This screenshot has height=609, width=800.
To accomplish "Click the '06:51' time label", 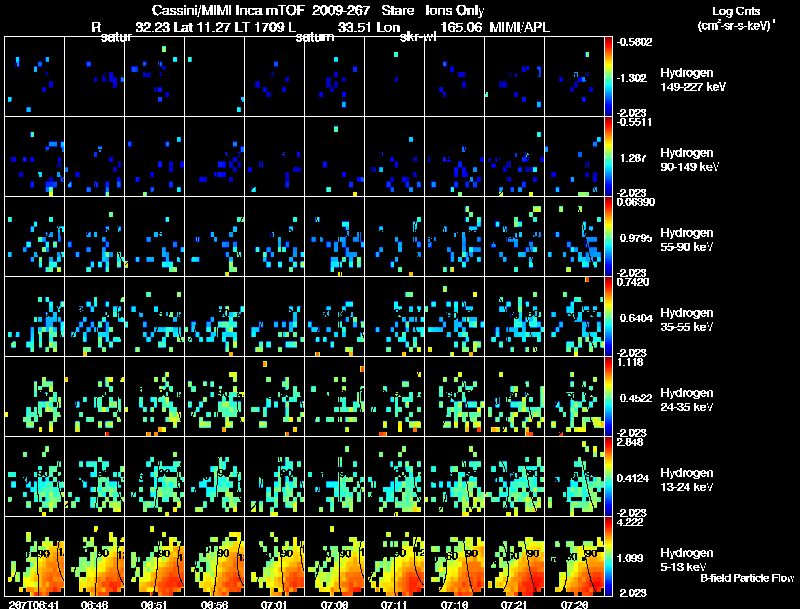I will point(155,604).
